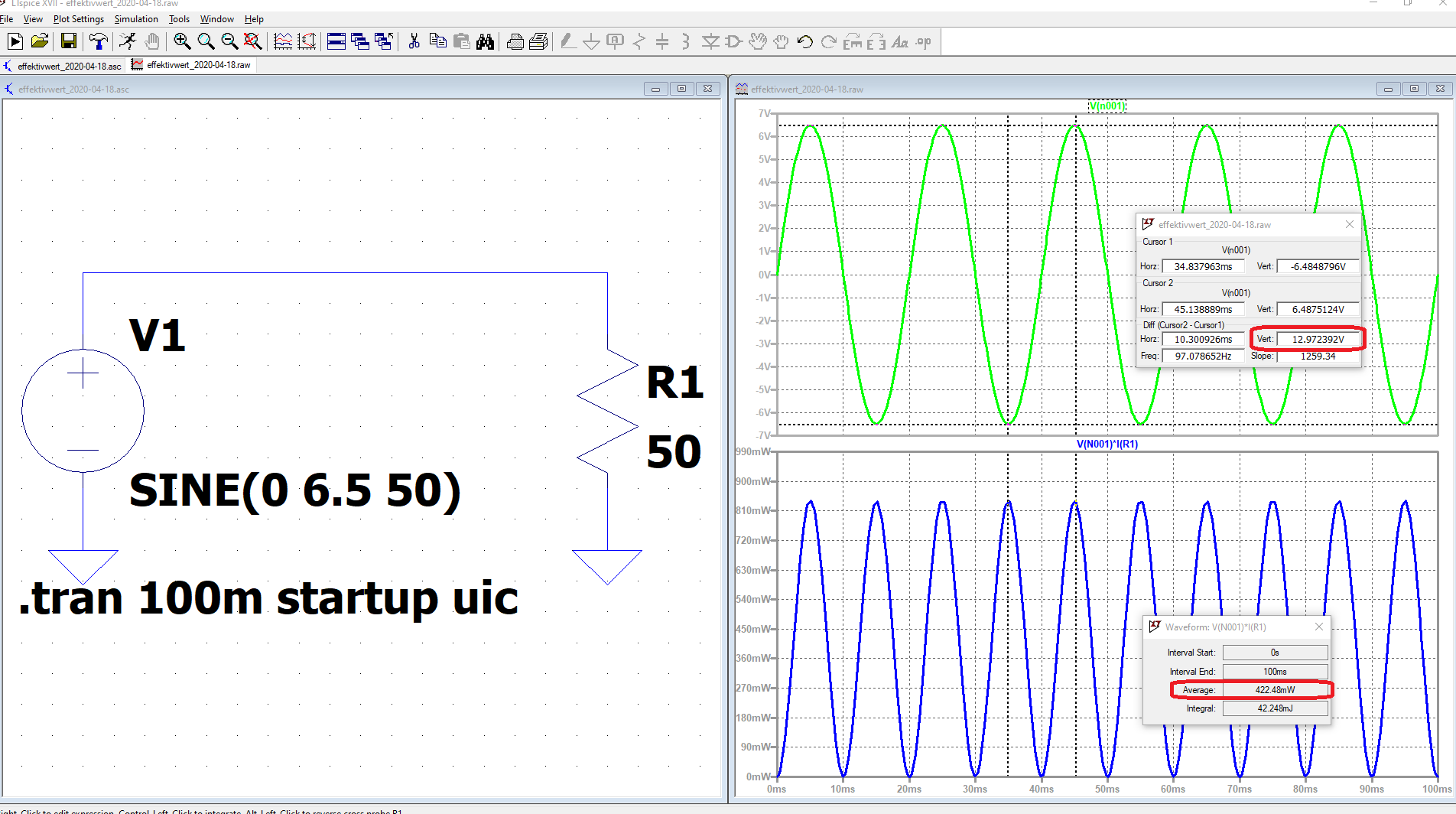This screenshot has height=814, width=1456.
Task: Click the Mirror component icon
Action: click(876, 41)
